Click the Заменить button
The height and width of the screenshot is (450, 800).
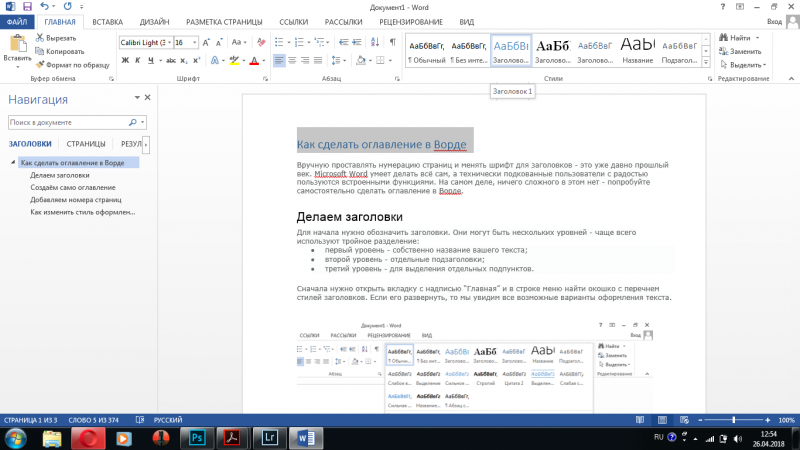(x=740, y=52)
